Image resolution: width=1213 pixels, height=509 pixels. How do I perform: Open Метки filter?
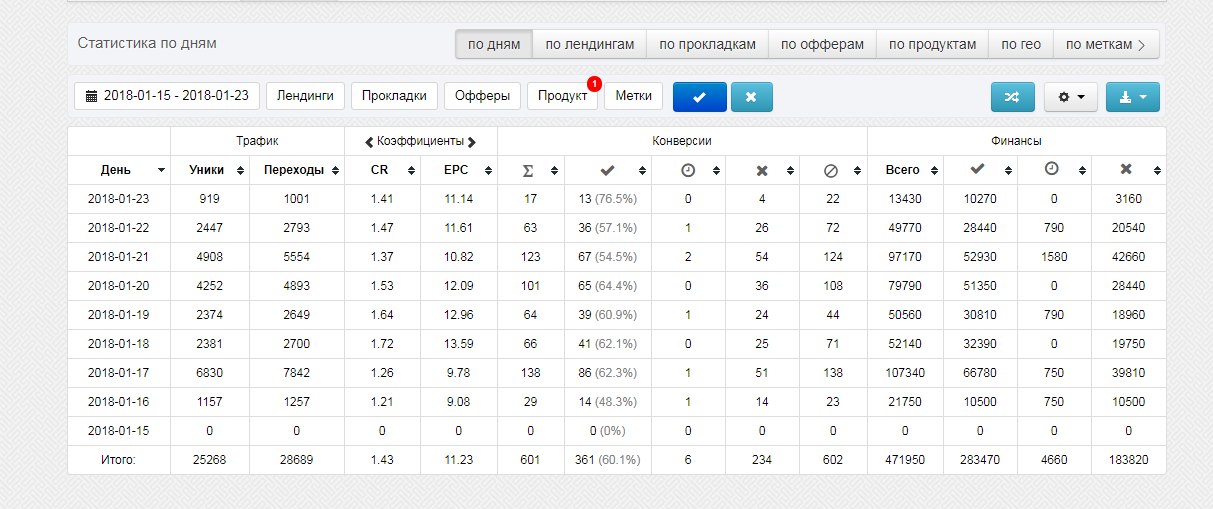coord(634,96)
